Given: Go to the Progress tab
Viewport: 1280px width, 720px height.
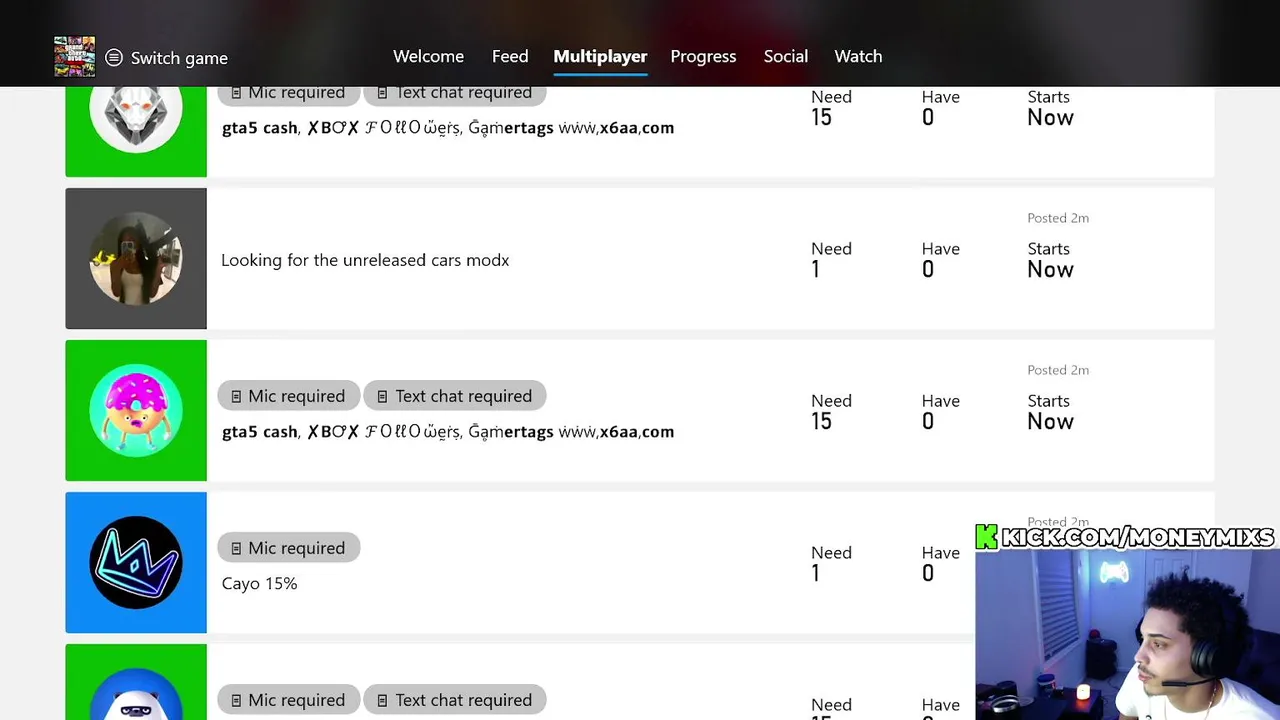Looking at the screenshot, I should (703, 57).
